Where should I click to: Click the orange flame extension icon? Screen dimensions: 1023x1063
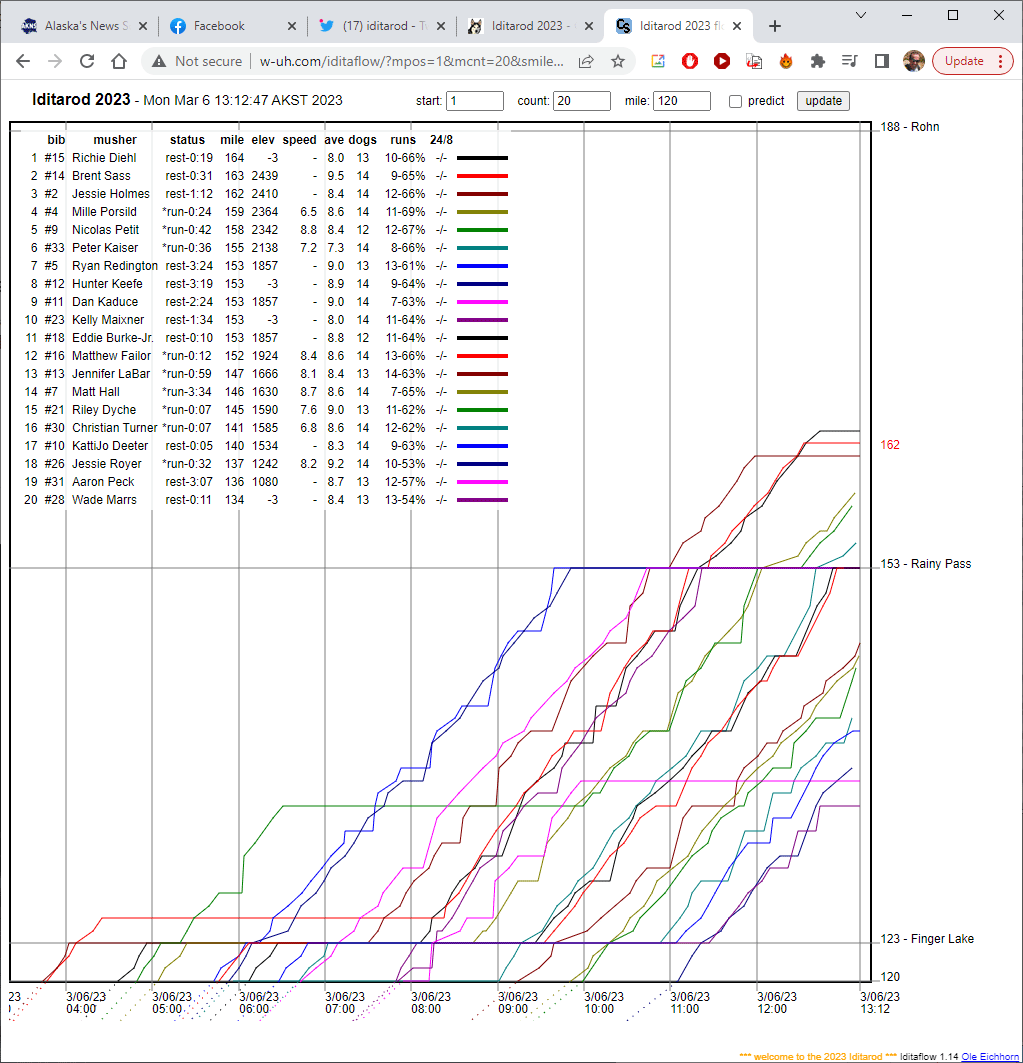[x=786, y=61]
